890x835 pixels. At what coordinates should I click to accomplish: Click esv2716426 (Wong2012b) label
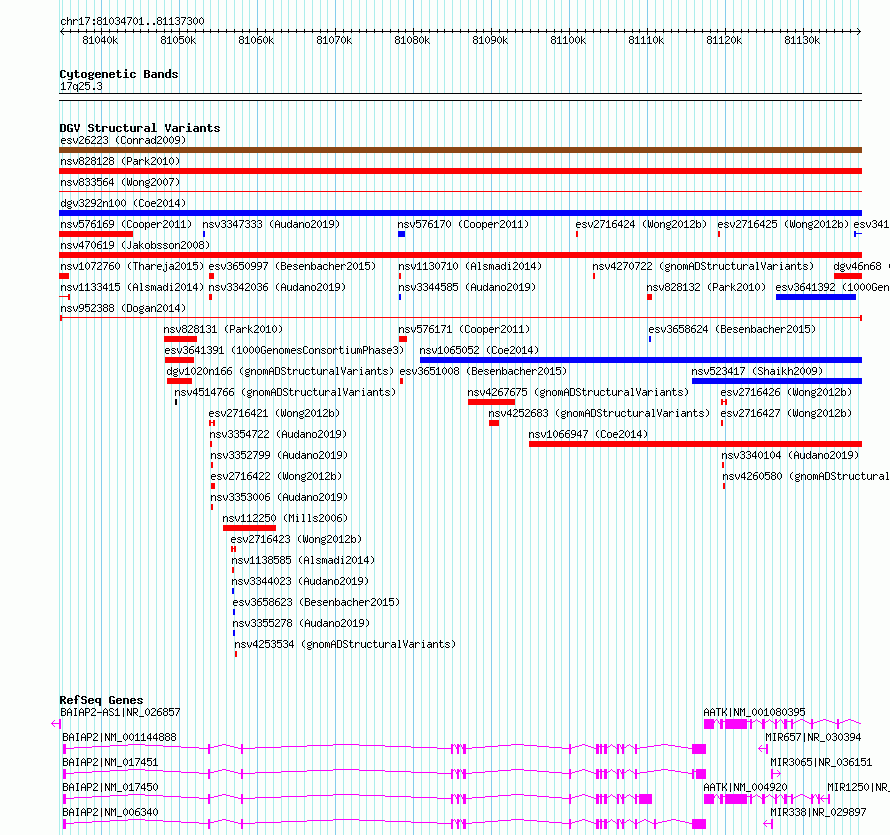tap(786, 392)
